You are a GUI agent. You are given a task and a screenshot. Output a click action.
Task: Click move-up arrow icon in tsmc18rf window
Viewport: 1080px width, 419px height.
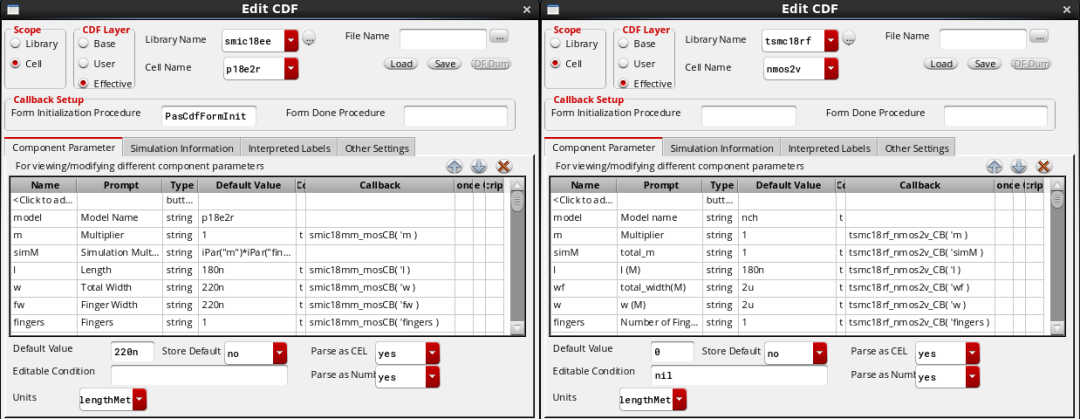[994, 167]
